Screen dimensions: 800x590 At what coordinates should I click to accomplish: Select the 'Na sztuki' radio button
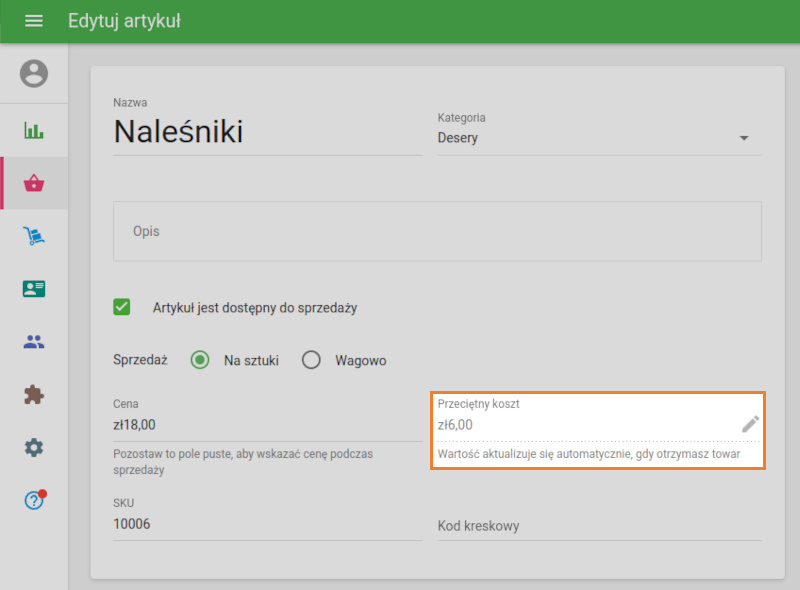coord(200,360)
